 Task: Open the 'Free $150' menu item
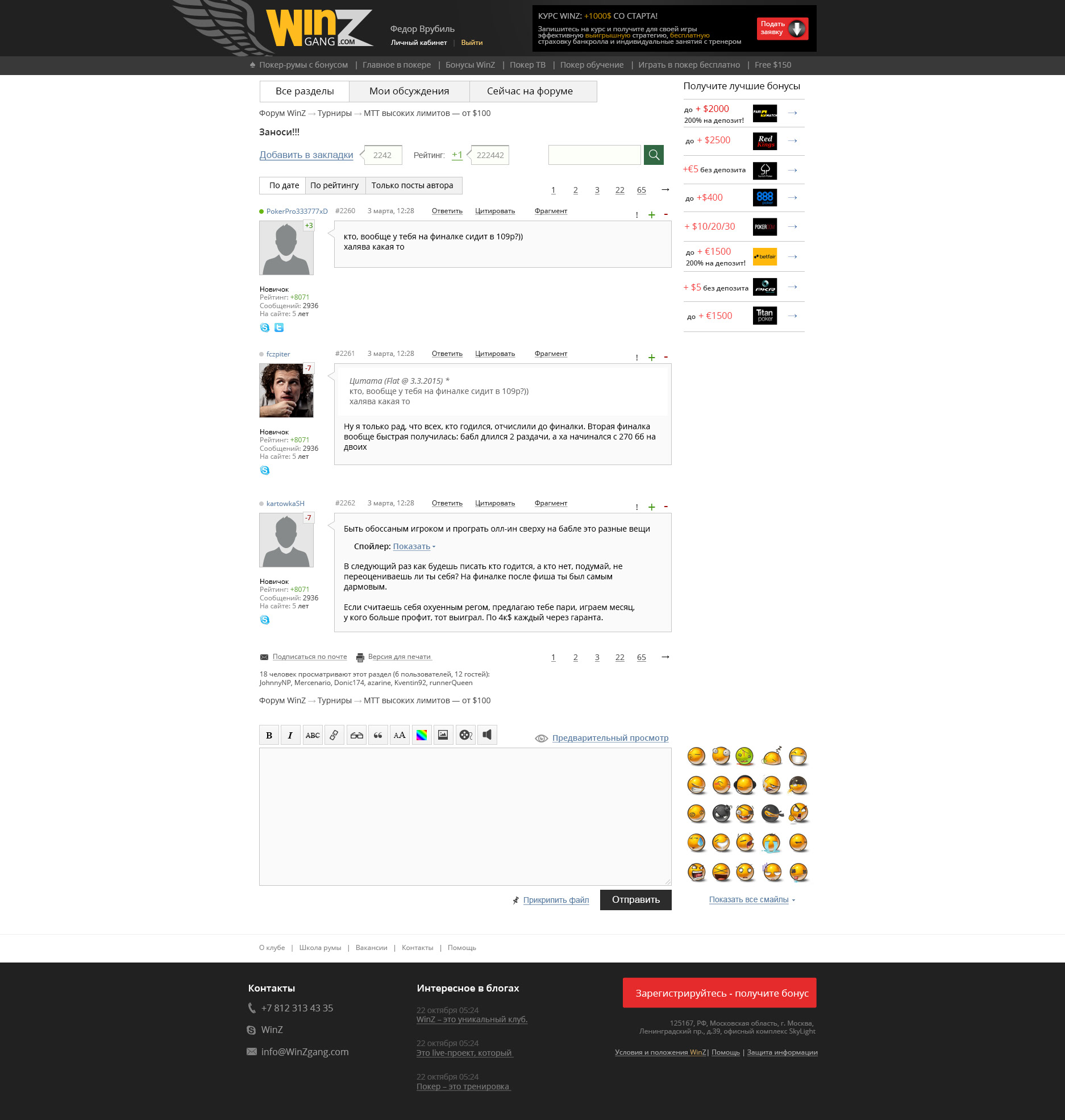[x=773, y=65]
